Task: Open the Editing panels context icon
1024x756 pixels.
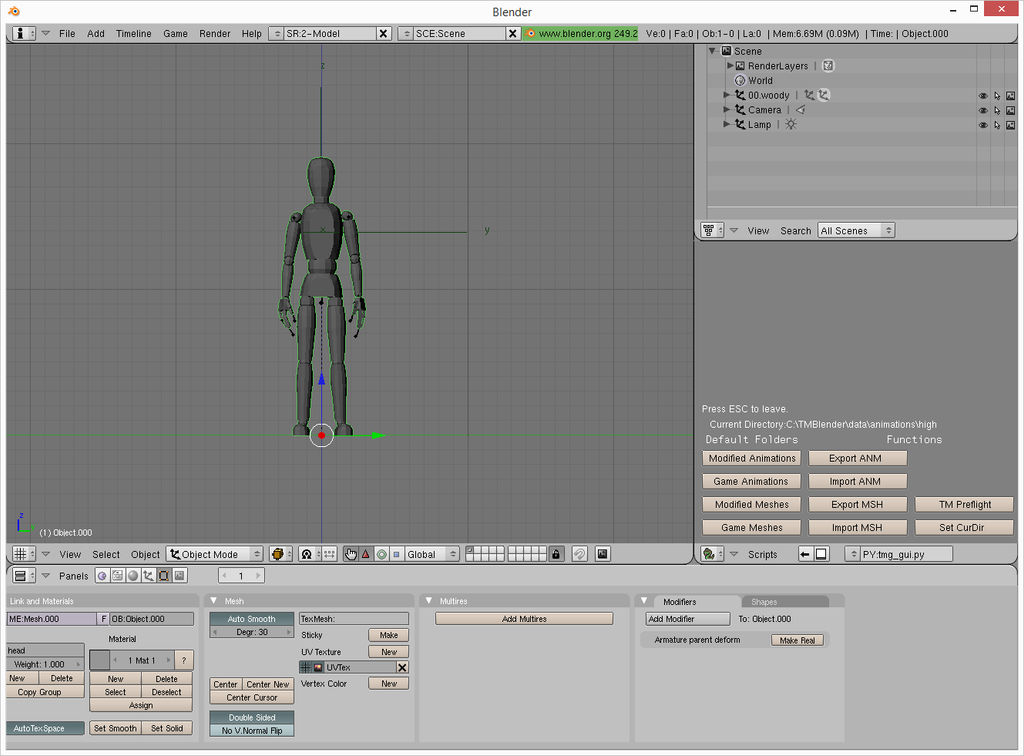Action: click(x=164, y=576)
